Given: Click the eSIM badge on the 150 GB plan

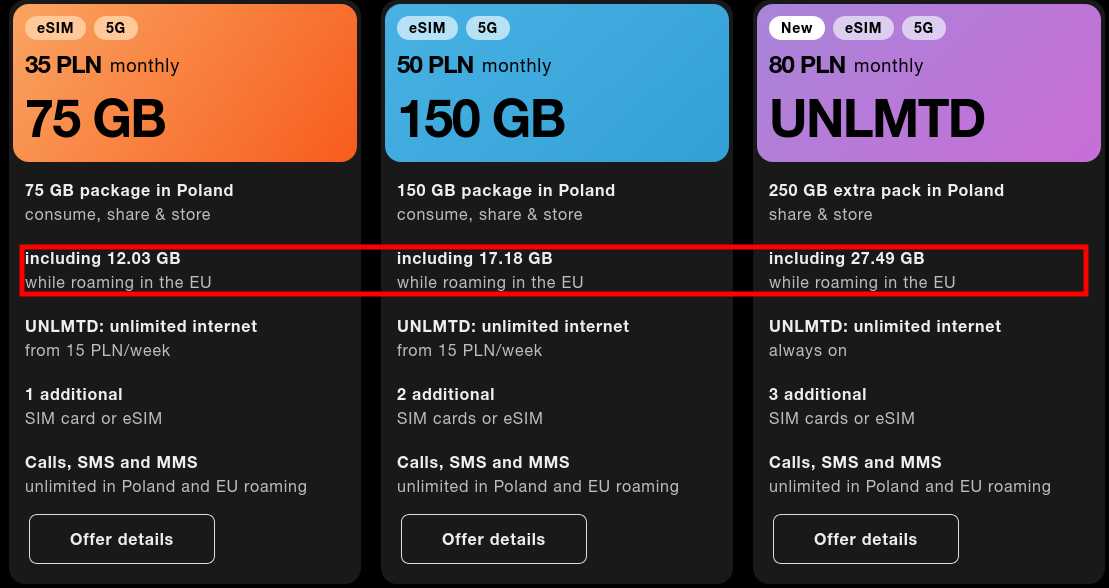Looking at the screenshot, I should pyautogui.click(x=427, y=28).
